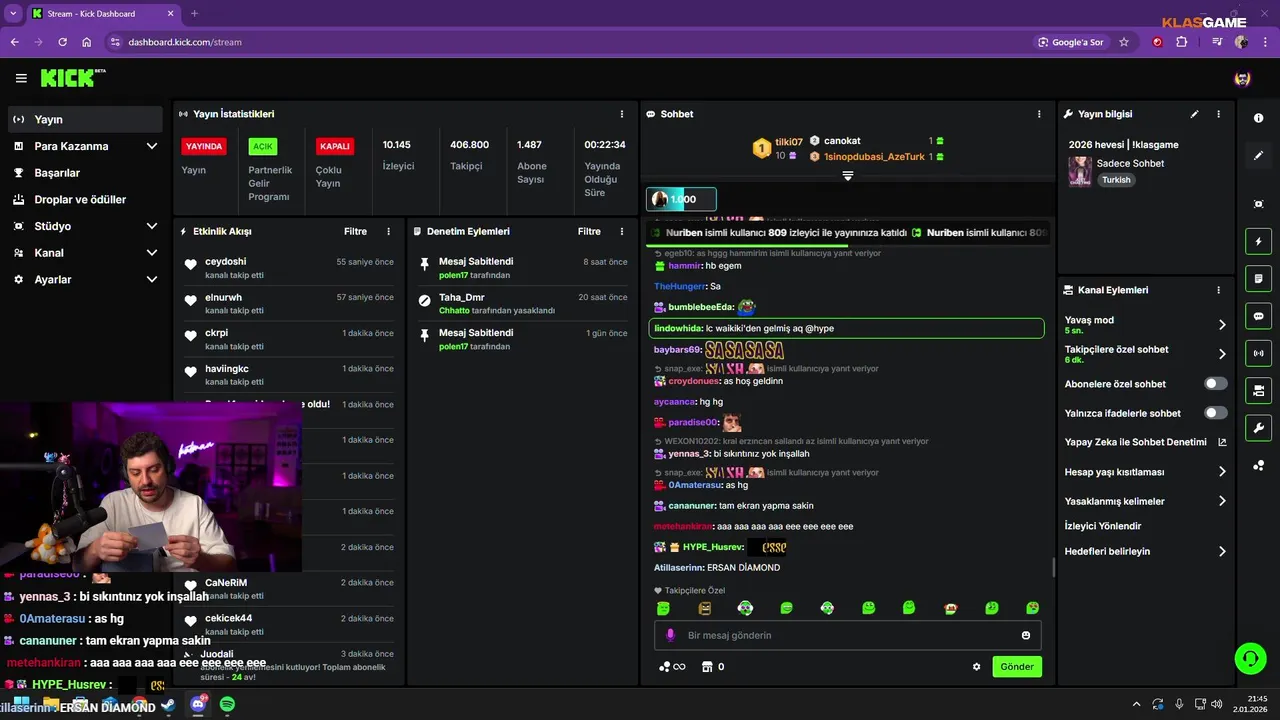Click the broadcast signal icon in the right rail
This screenshot has height=720, width=1280.
[1258, 353]
